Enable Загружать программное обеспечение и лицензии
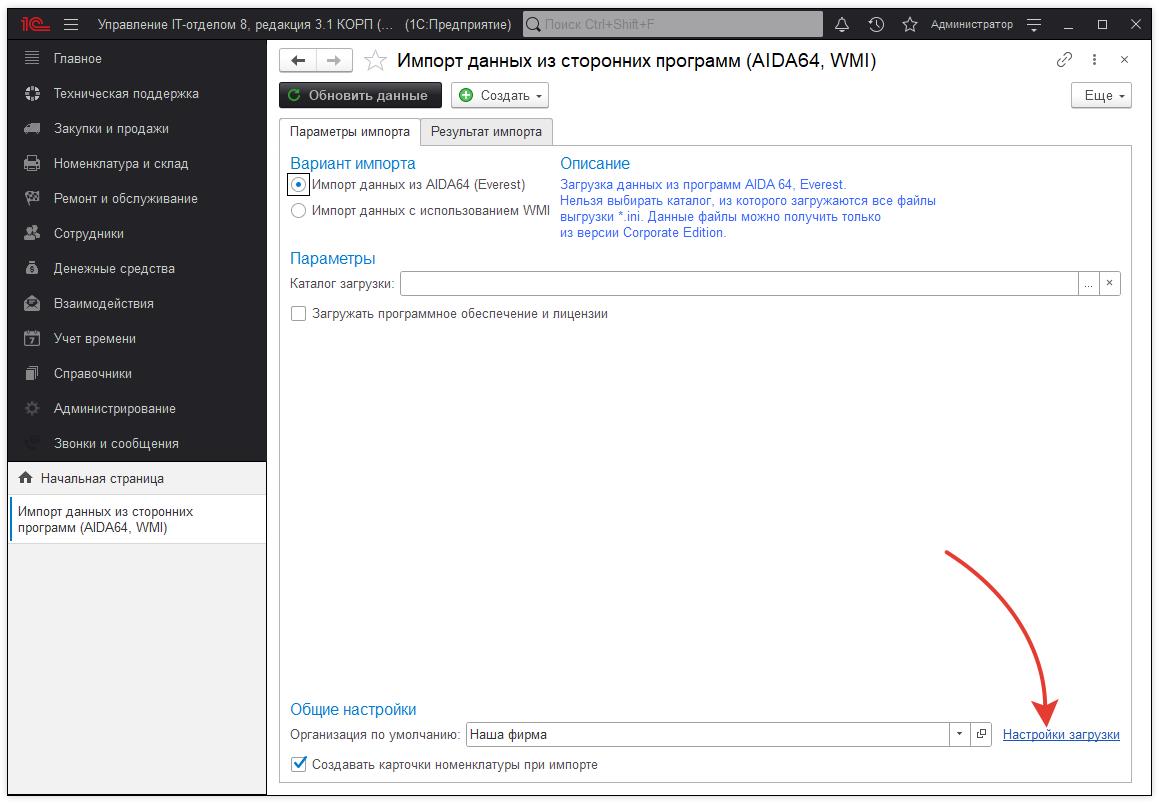 [298, 313]
